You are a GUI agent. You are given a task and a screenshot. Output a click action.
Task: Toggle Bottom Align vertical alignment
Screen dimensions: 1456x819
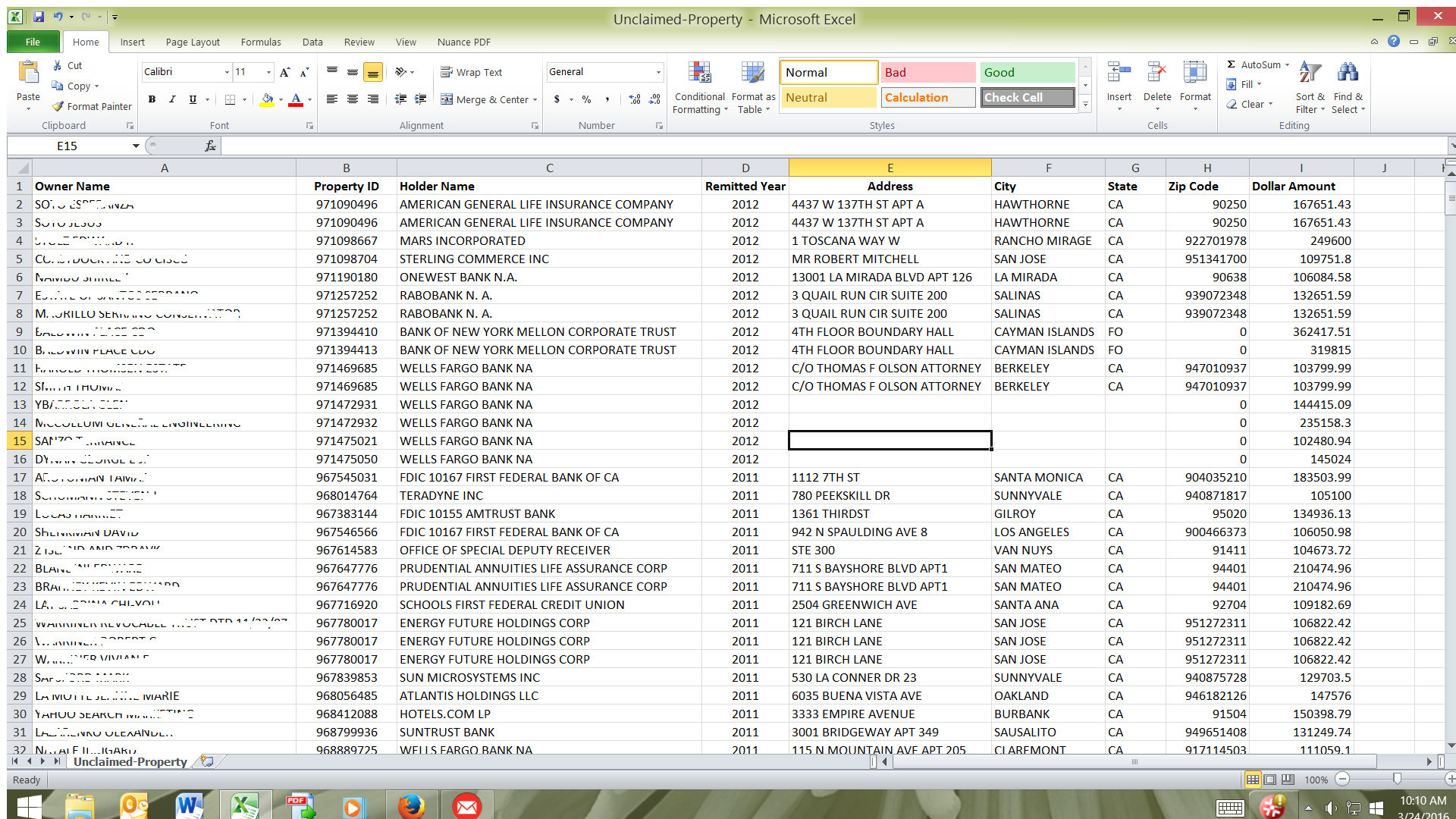tap(372, 72)
